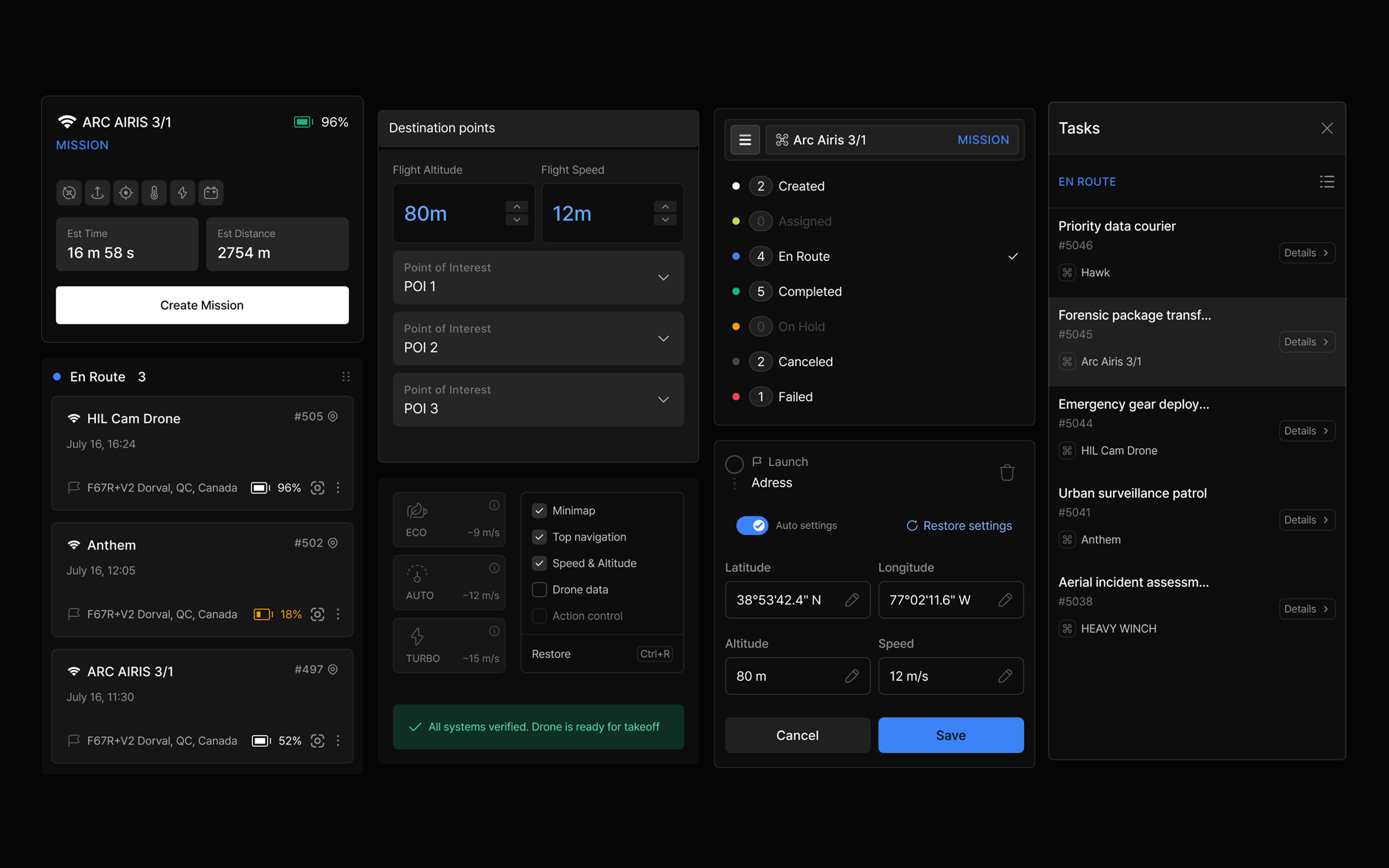The image size is (1389, 868).
Task: Increase Flight Altitude using the stepper arrow
Action: pos(516,207)
